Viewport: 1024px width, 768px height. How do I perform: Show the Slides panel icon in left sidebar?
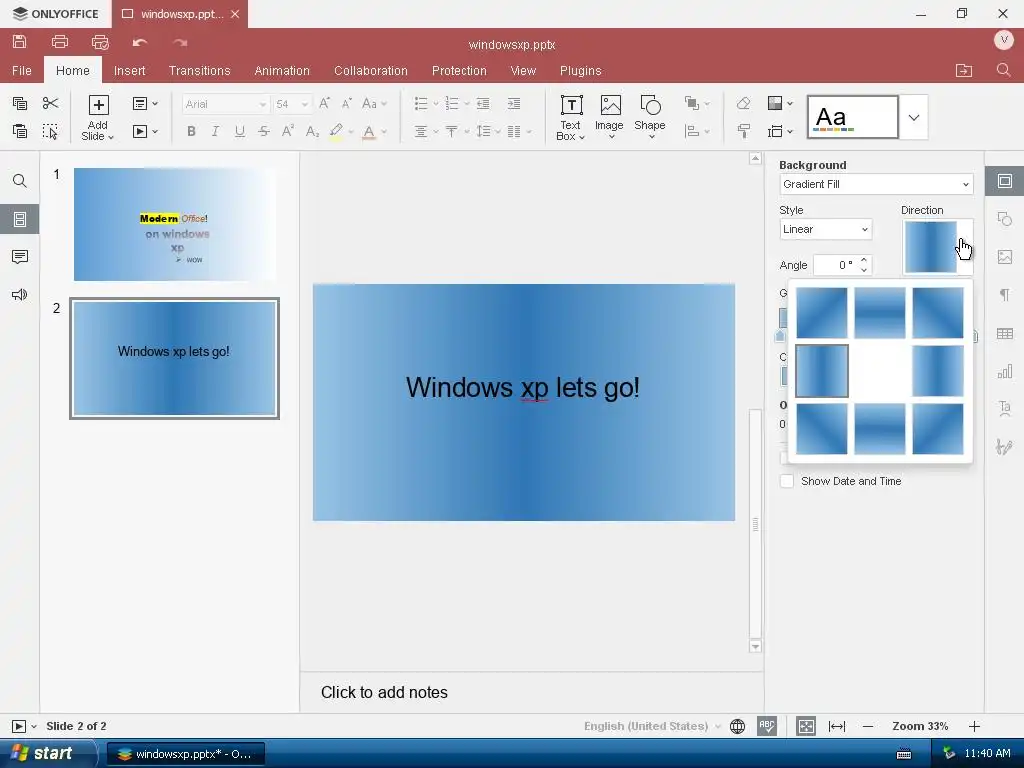click(20, 219)
